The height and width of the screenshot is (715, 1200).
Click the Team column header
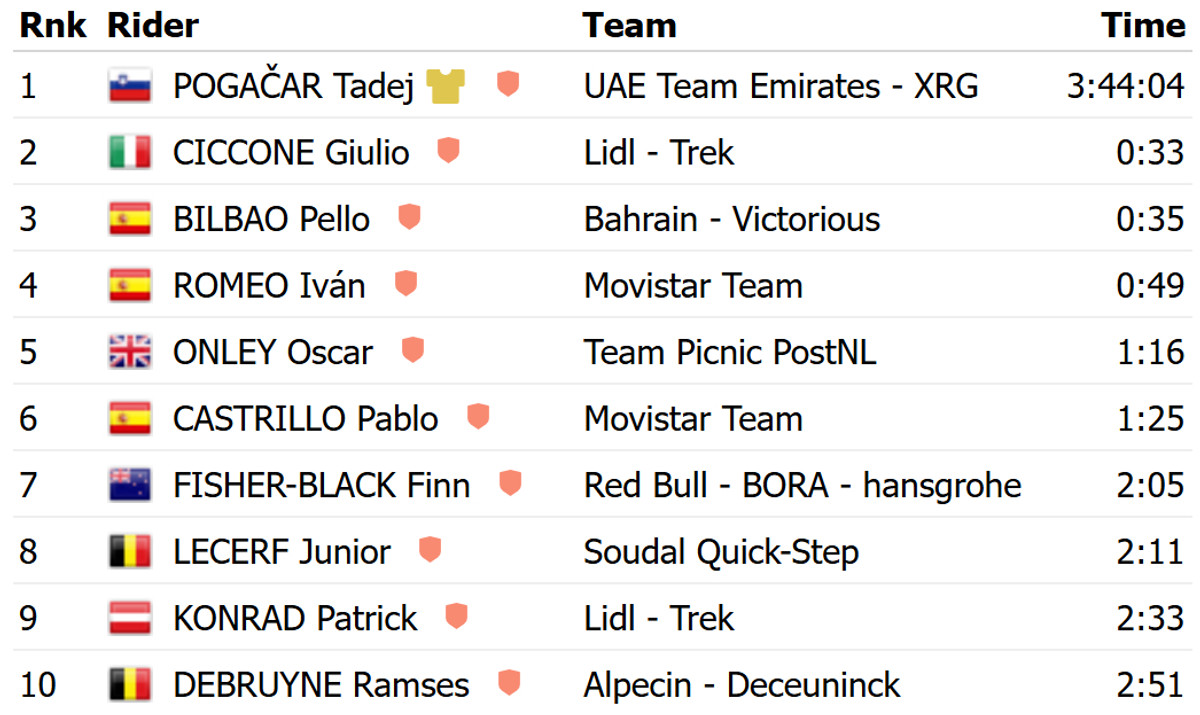[629, 25]
